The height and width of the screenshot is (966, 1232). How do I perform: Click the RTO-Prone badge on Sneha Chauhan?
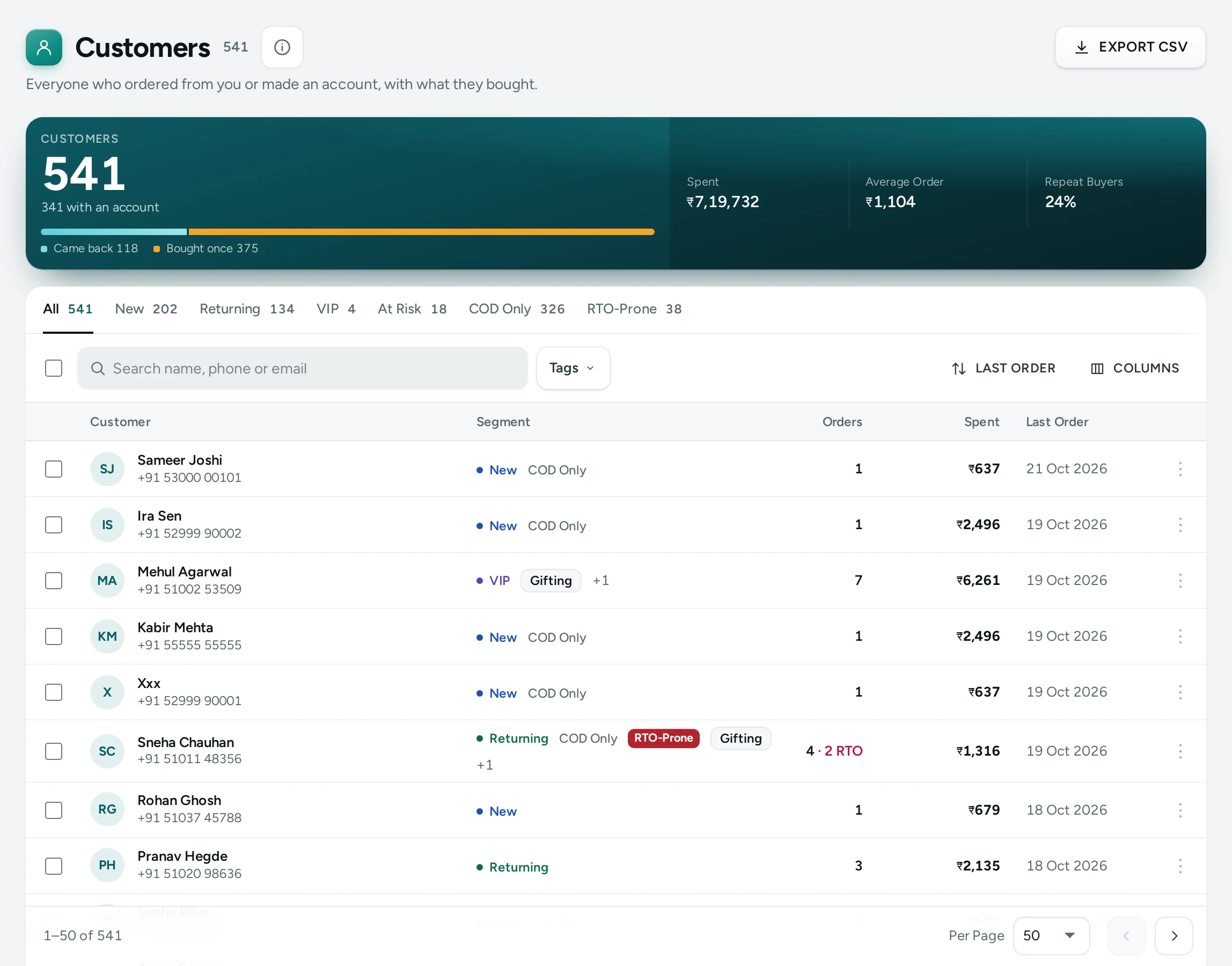click(663, 738)
